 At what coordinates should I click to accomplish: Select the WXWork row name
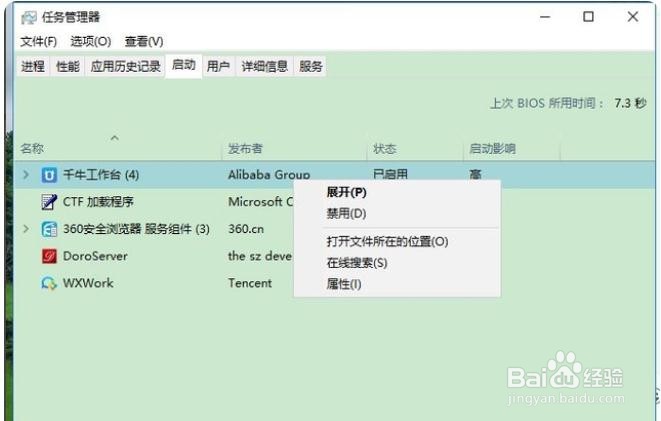(88, 283)
